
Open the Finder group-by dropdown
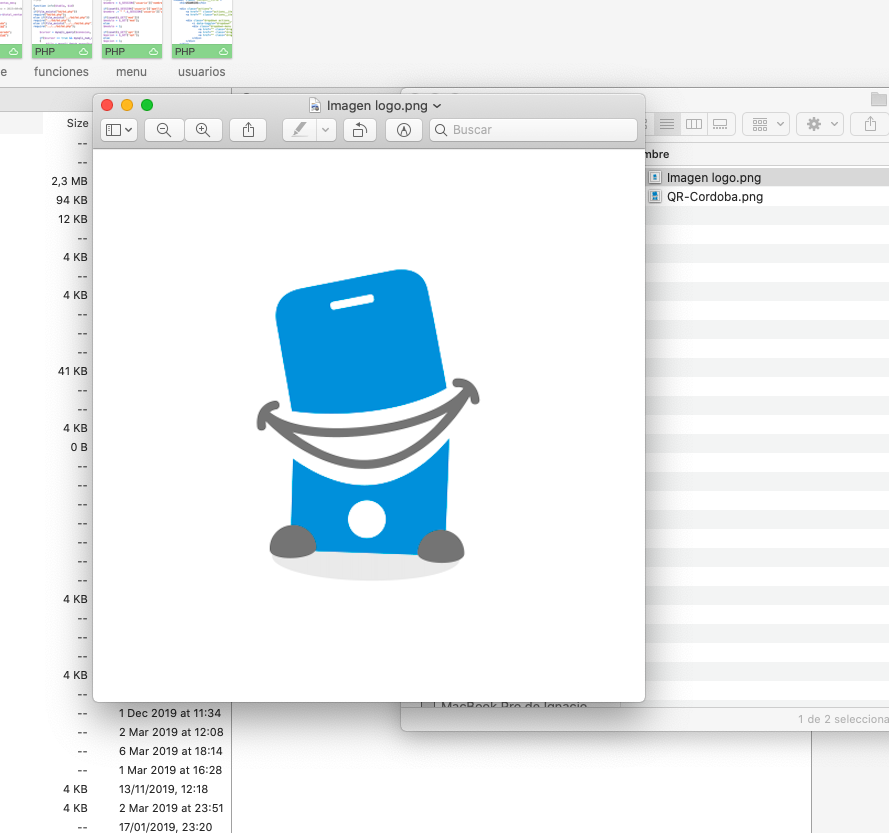[x=767, y=124]
